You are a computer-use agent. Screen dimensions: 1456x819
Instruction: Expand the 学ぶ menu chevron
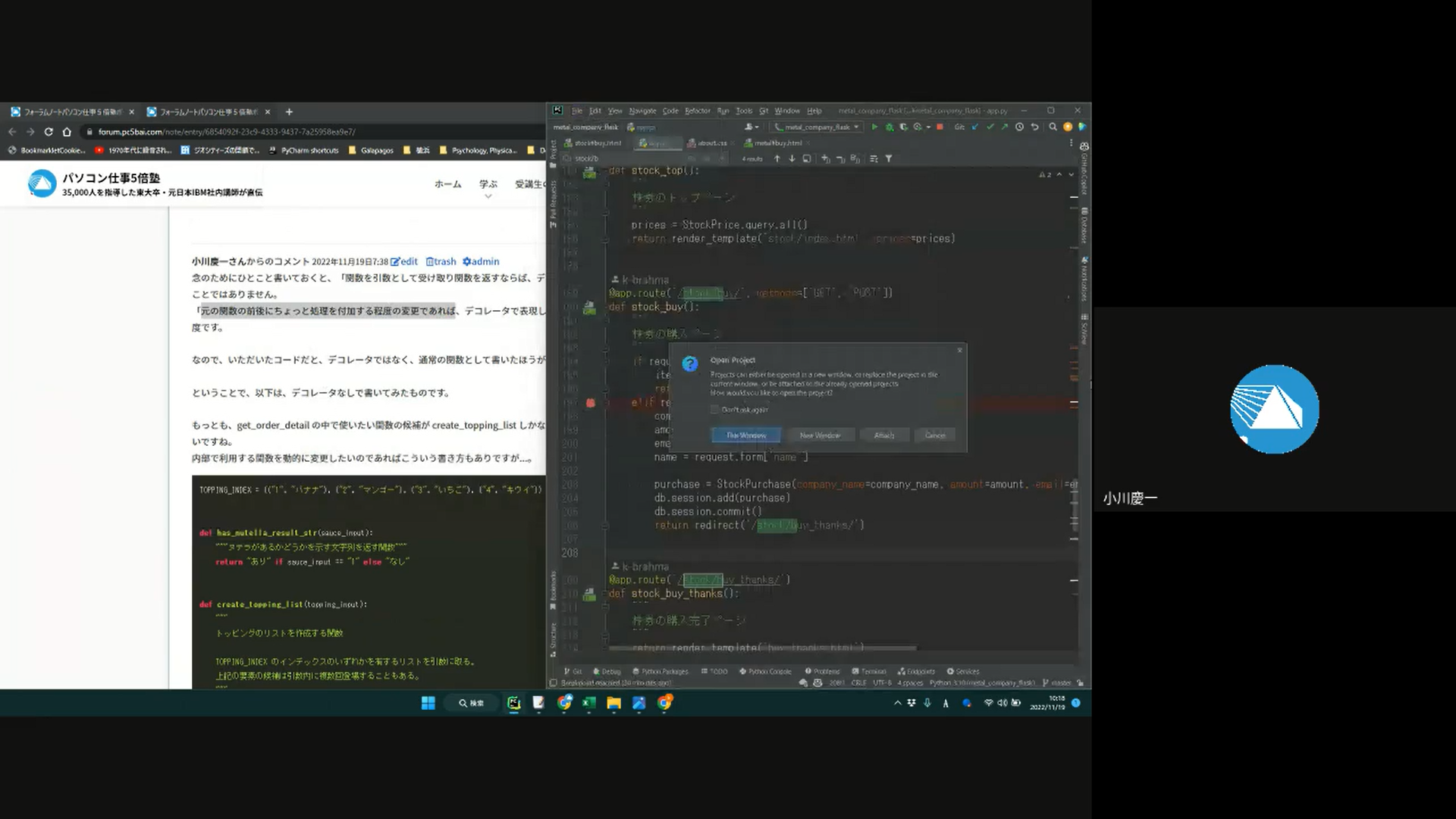(488, 196)
